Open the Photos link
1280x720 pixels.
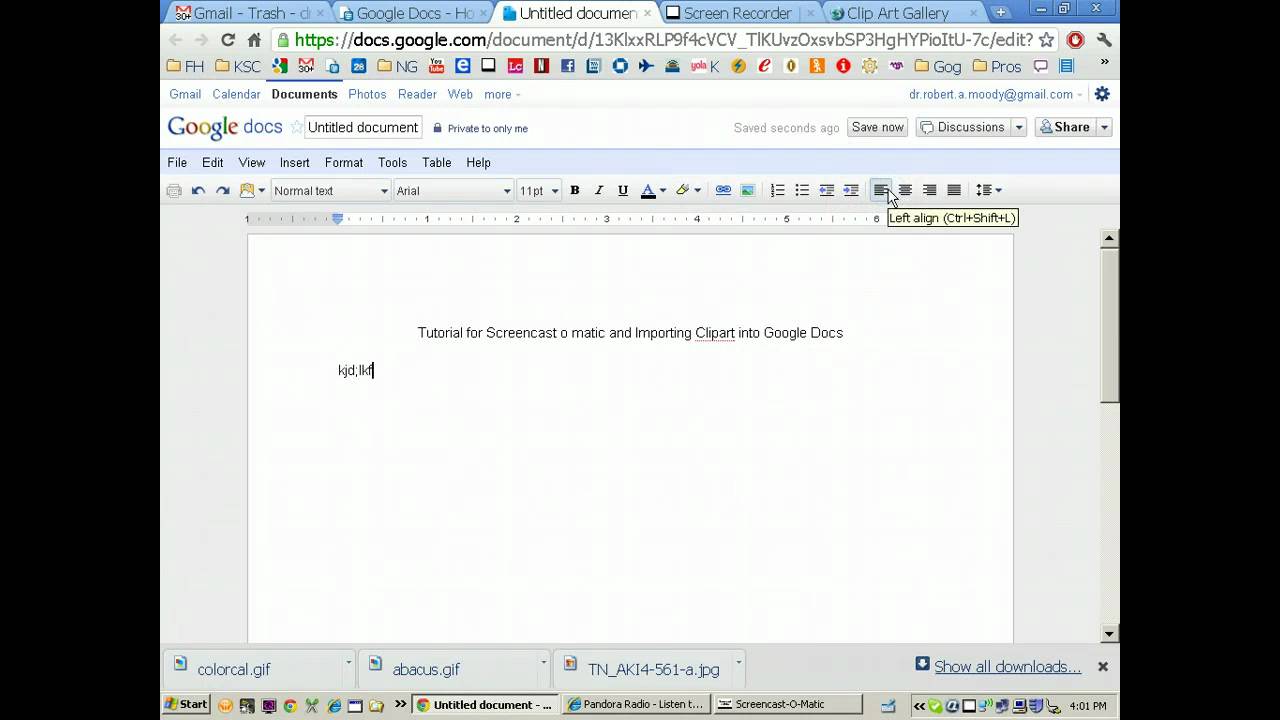pyautogui.click(x=367, y=94)
